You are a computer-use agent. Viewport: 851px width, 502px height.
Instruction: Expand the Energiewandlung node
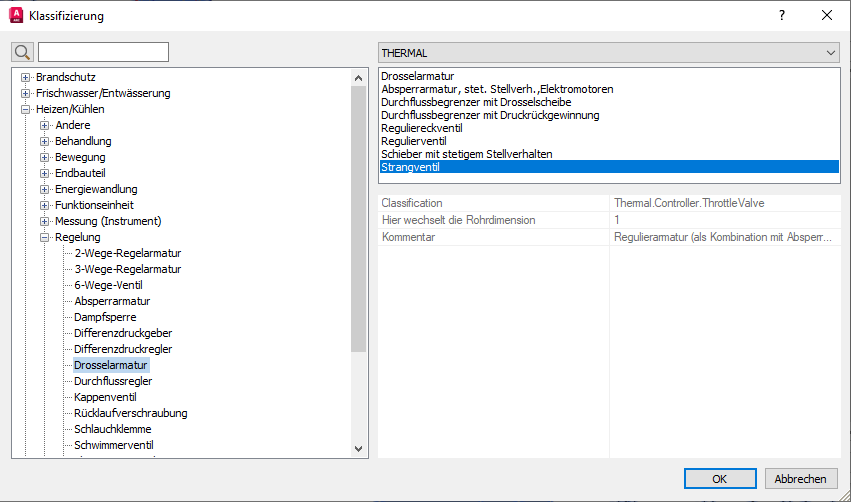click(x=45, y=189)
